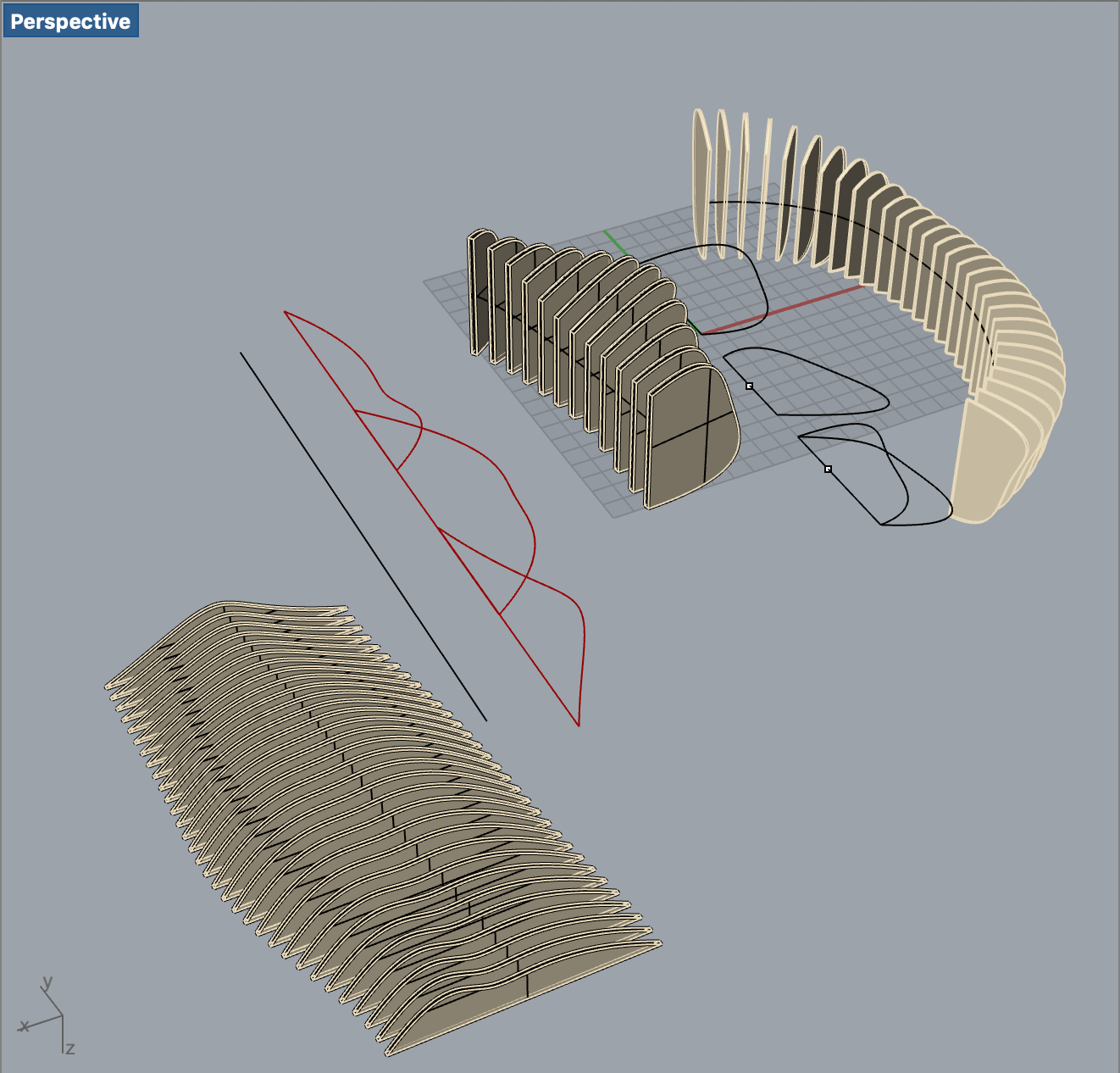Screen dimensions: 1120x1073
Task: Select the flat laid-out rib stack
Action: (x=383, y=829)
